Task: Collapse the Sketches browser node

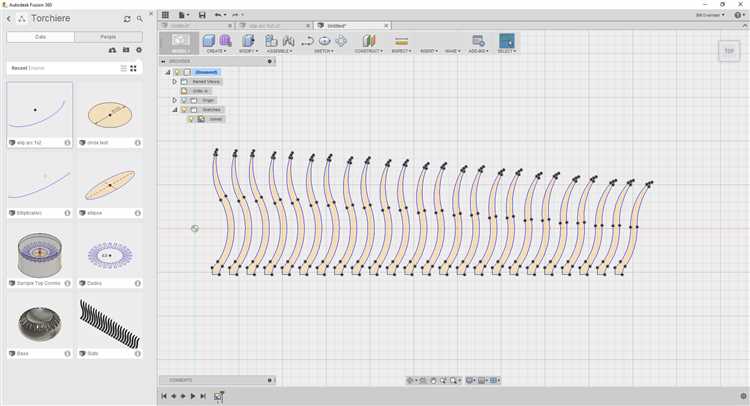Action: pos(175,110)
